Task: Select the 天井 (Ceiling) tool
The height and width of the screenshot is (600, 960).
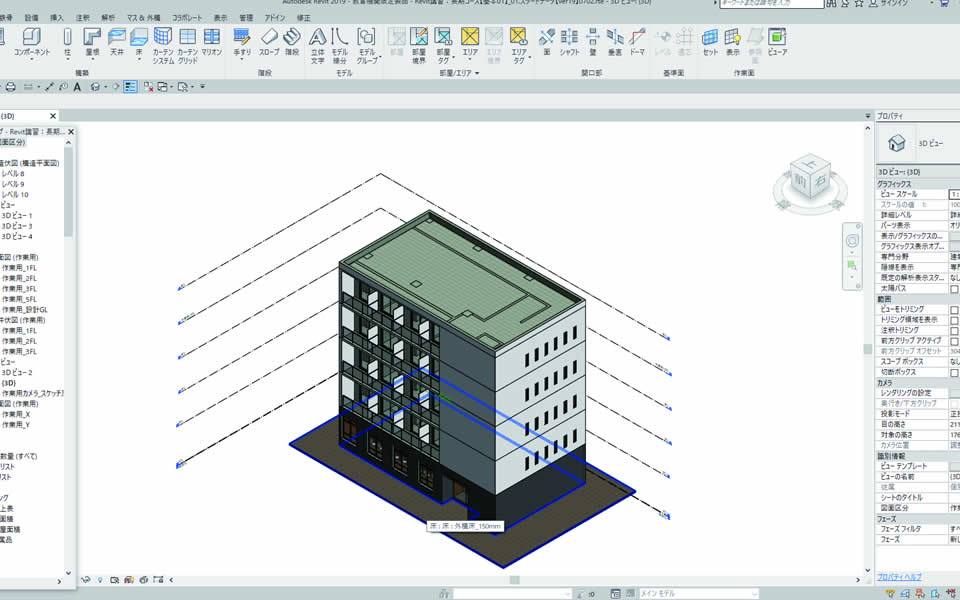Action: pos(116,42)
